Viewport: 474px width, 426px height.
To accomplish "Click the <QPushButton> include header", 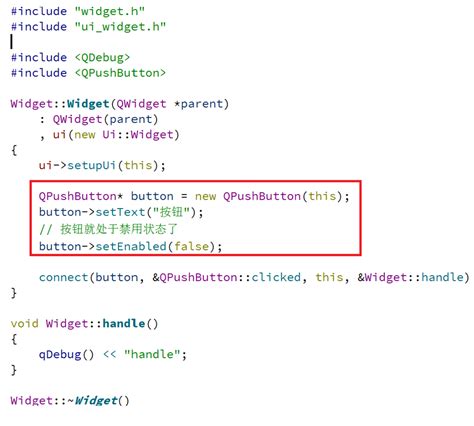I will coord(120,73).
